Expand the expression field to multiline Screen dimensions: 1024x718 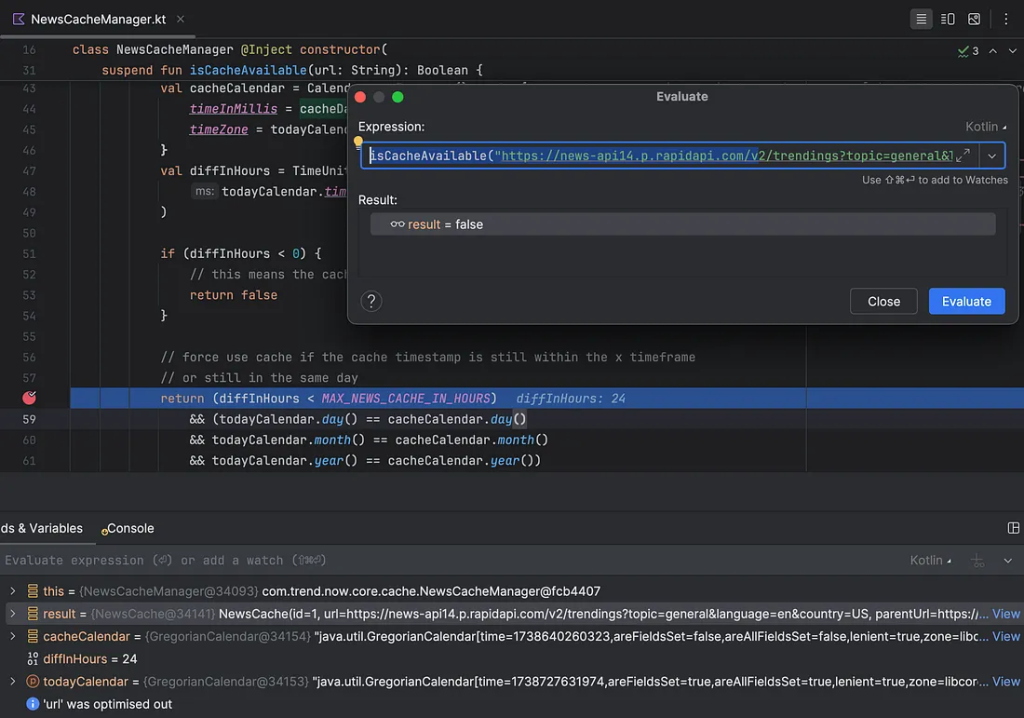click(963, 155)
